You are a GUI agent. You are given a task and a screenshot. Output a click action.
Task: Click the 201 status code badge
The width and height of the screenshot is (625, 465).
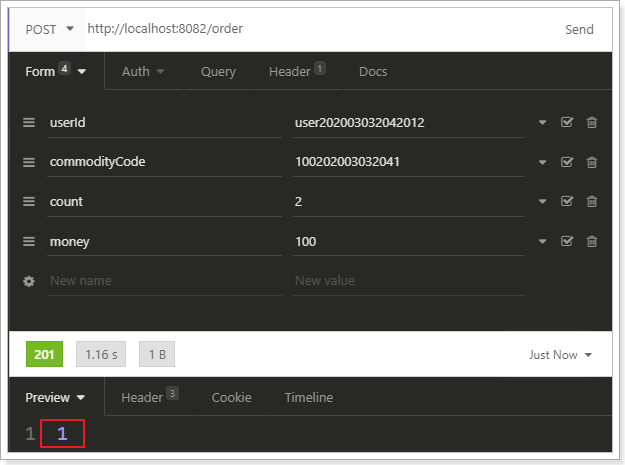click(45, 354)
